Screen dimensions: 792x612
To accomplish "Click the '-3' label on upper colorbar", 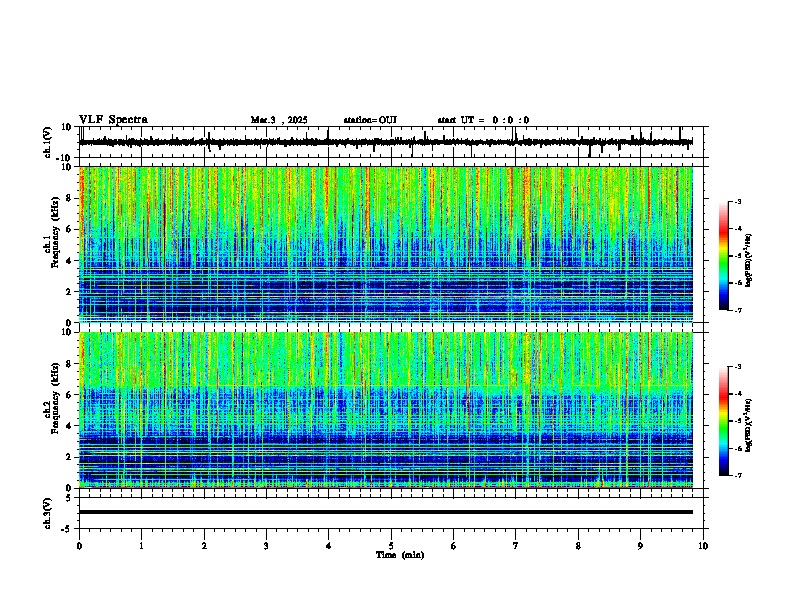I will (738, 201).
